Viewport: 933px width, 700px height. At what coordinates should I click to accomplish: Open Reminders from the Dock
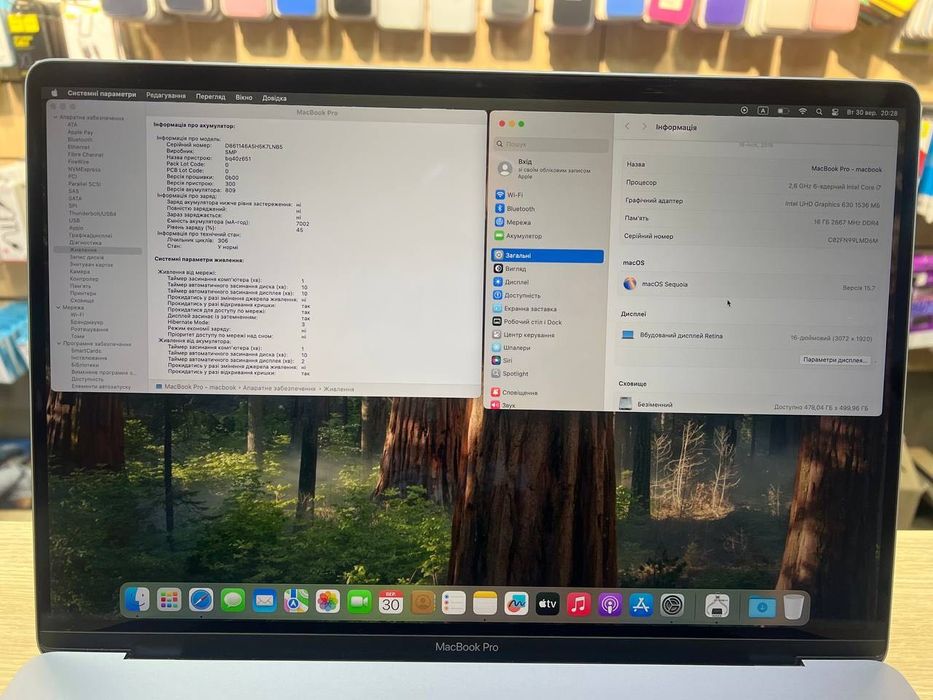coord(453,604)
